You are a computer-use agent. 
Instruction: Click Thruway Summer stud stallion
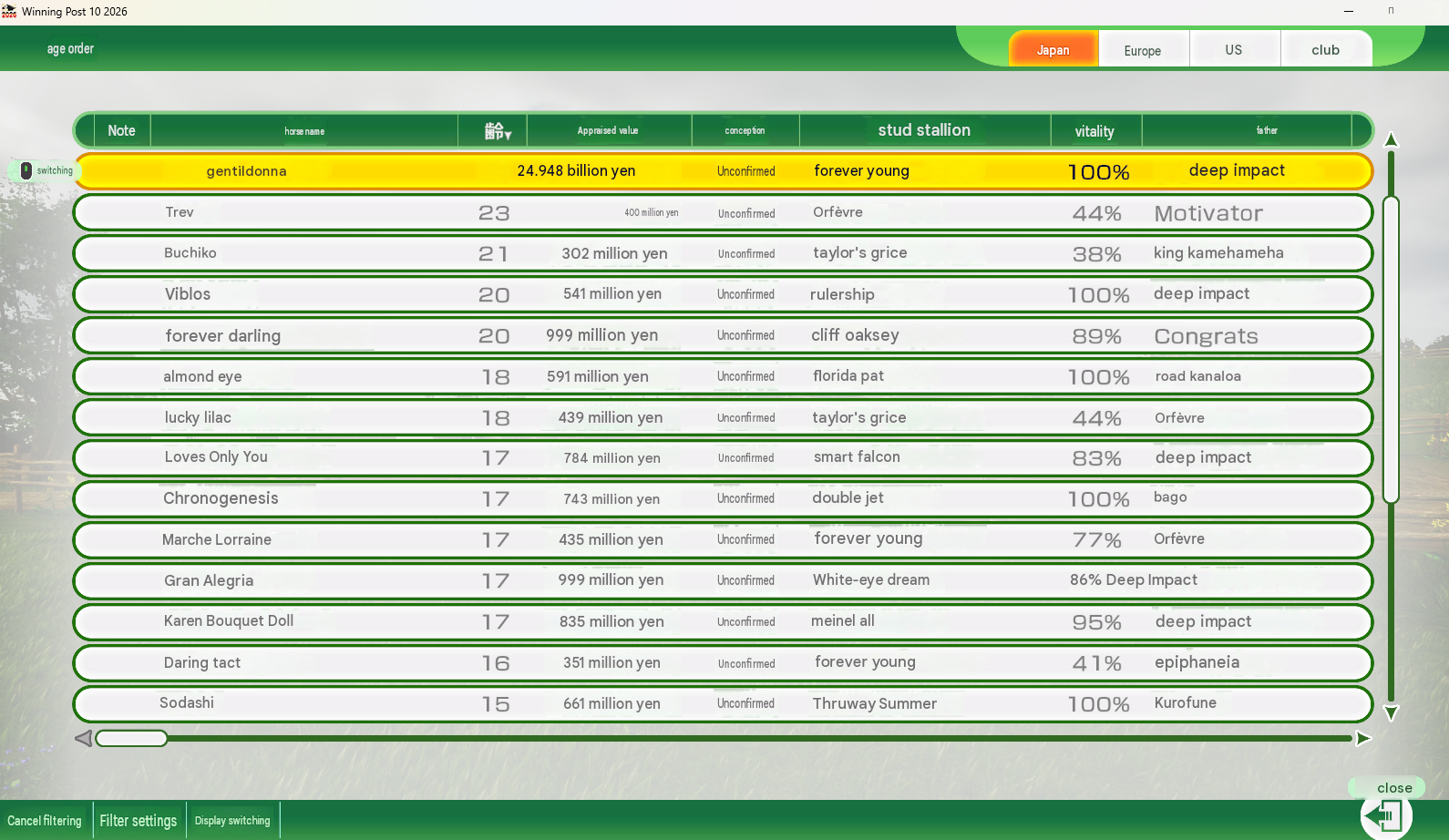pyautogui.click(x=875, y=703)
